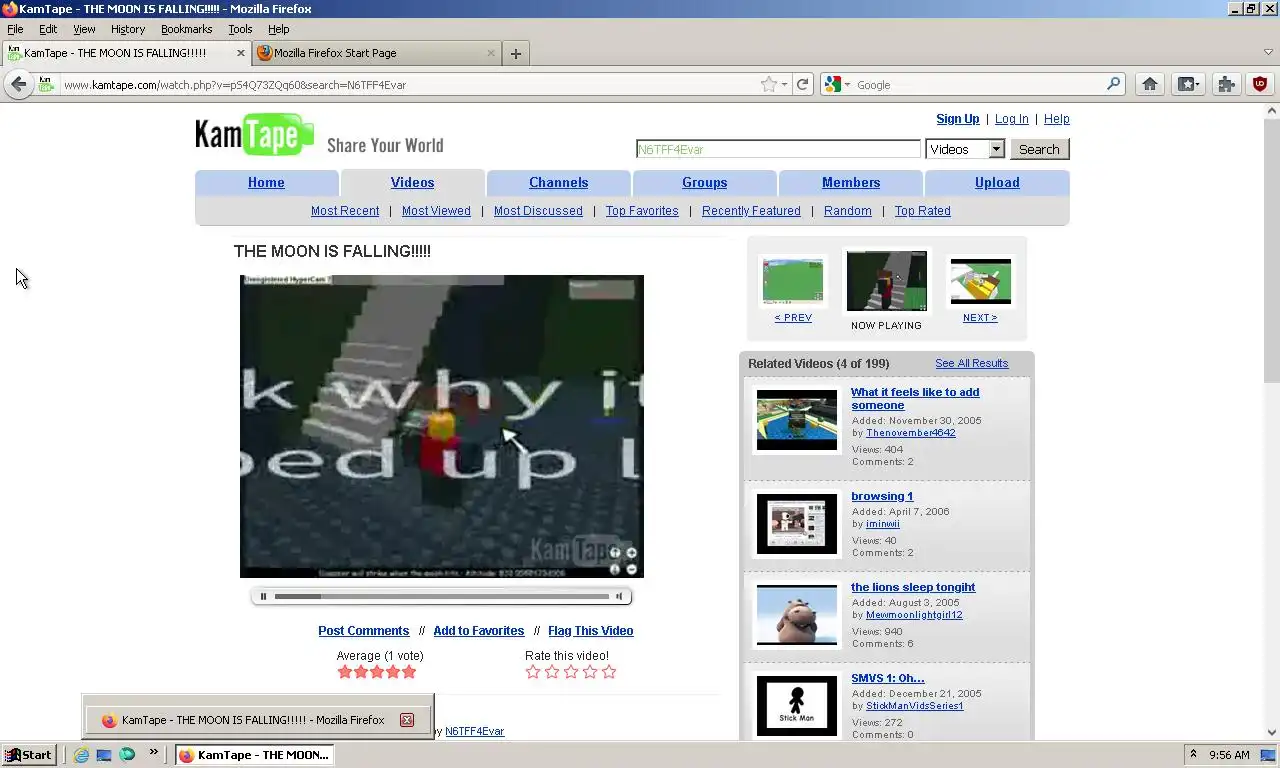Open a new tab with the plus button
The height and width of the screenshot is (768, 1280).
516,54
